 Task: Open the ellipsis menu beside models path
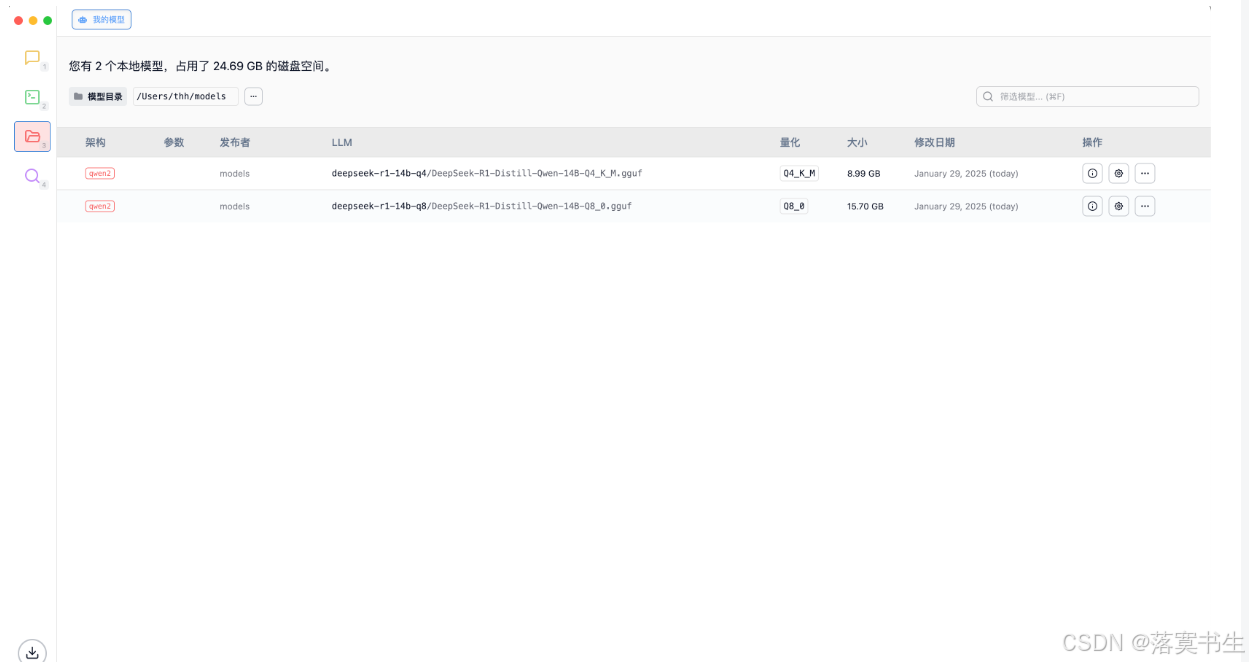tap(253, 96)
